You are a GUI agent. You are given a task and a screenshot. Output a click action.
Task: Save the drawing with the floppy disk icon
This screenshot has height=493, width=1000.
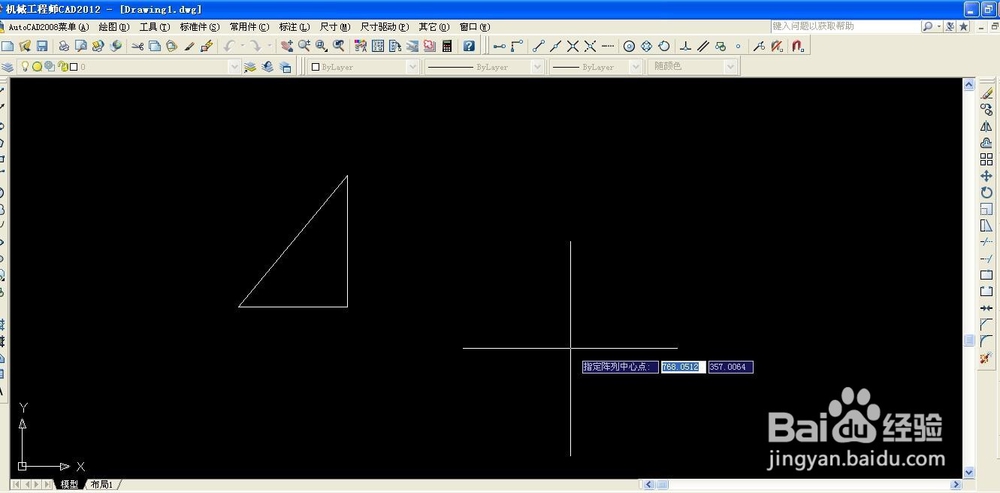(42, 46)
